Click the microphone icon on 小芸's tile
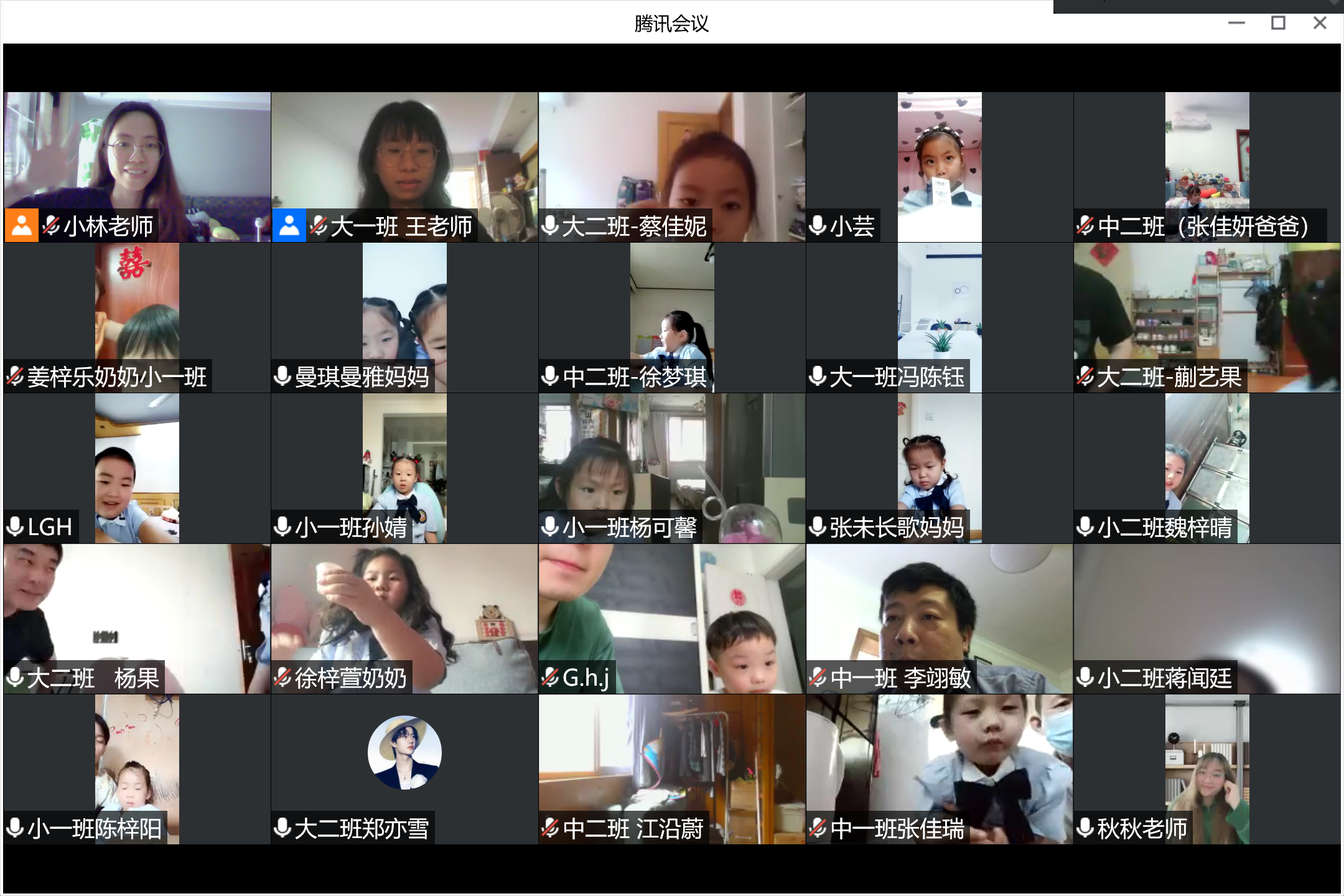Image resolution: width=1344 pixels, height=896 pixels. pyautogui.click(x=816, y=226)
